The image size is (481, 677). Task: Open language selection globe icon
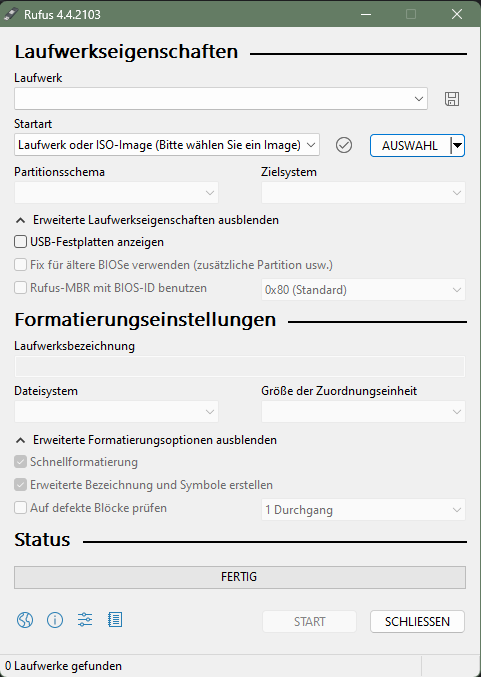25,620
